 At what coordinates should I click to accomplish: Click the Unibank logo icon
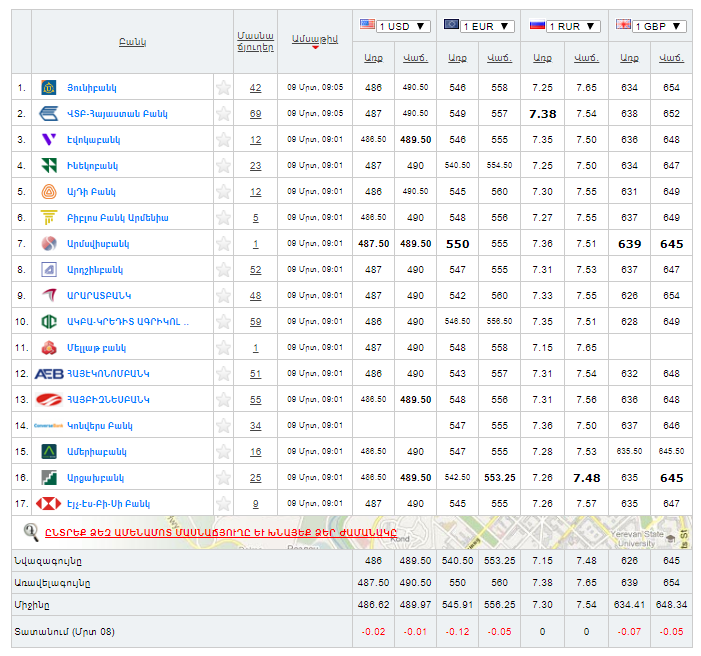pos(48,88)
